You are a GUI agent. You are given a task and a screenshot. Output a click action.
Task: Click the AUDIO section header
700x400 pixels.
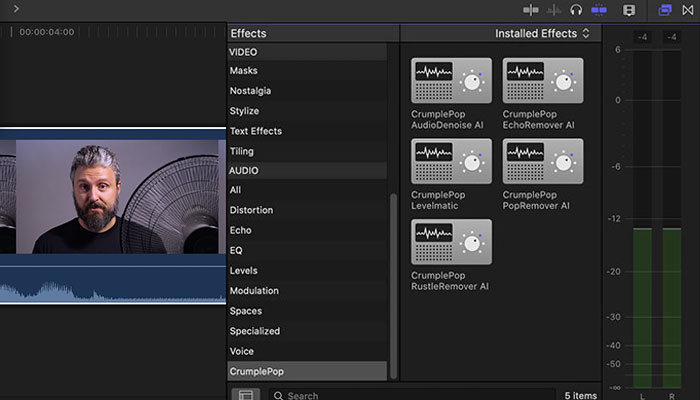[307, 171]
